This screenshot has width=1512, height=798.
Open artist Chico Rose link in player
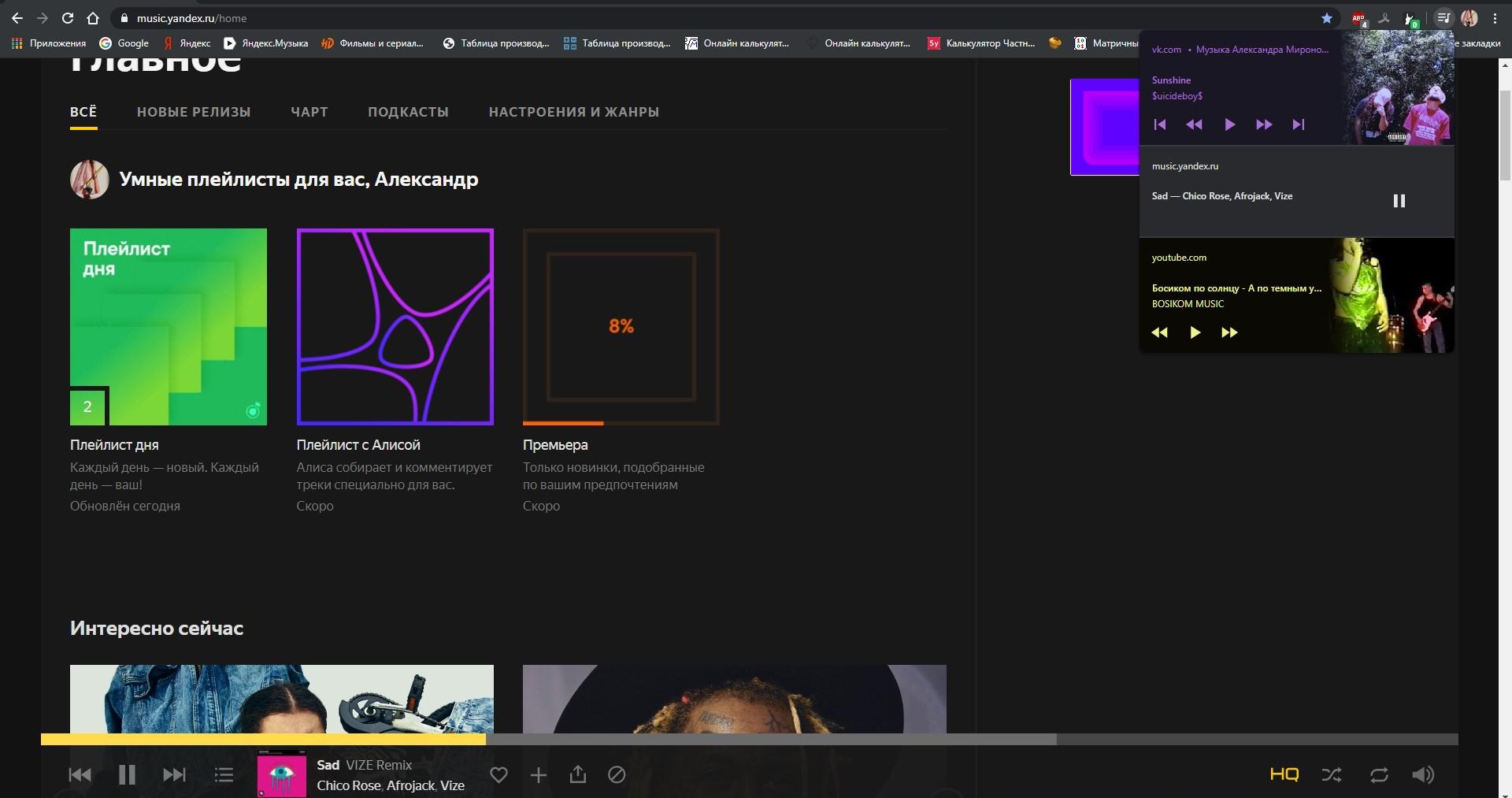point(349,785)
